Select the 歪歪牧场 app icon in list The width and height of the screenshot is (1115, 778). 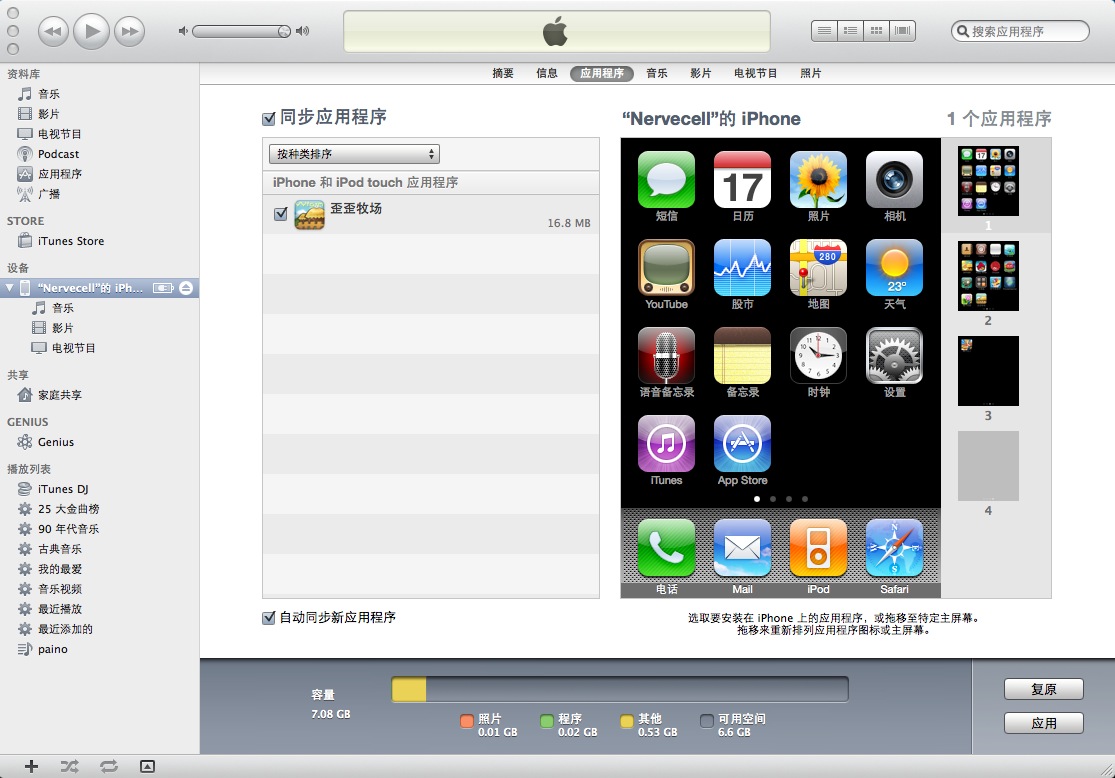(x=309, y=214)
